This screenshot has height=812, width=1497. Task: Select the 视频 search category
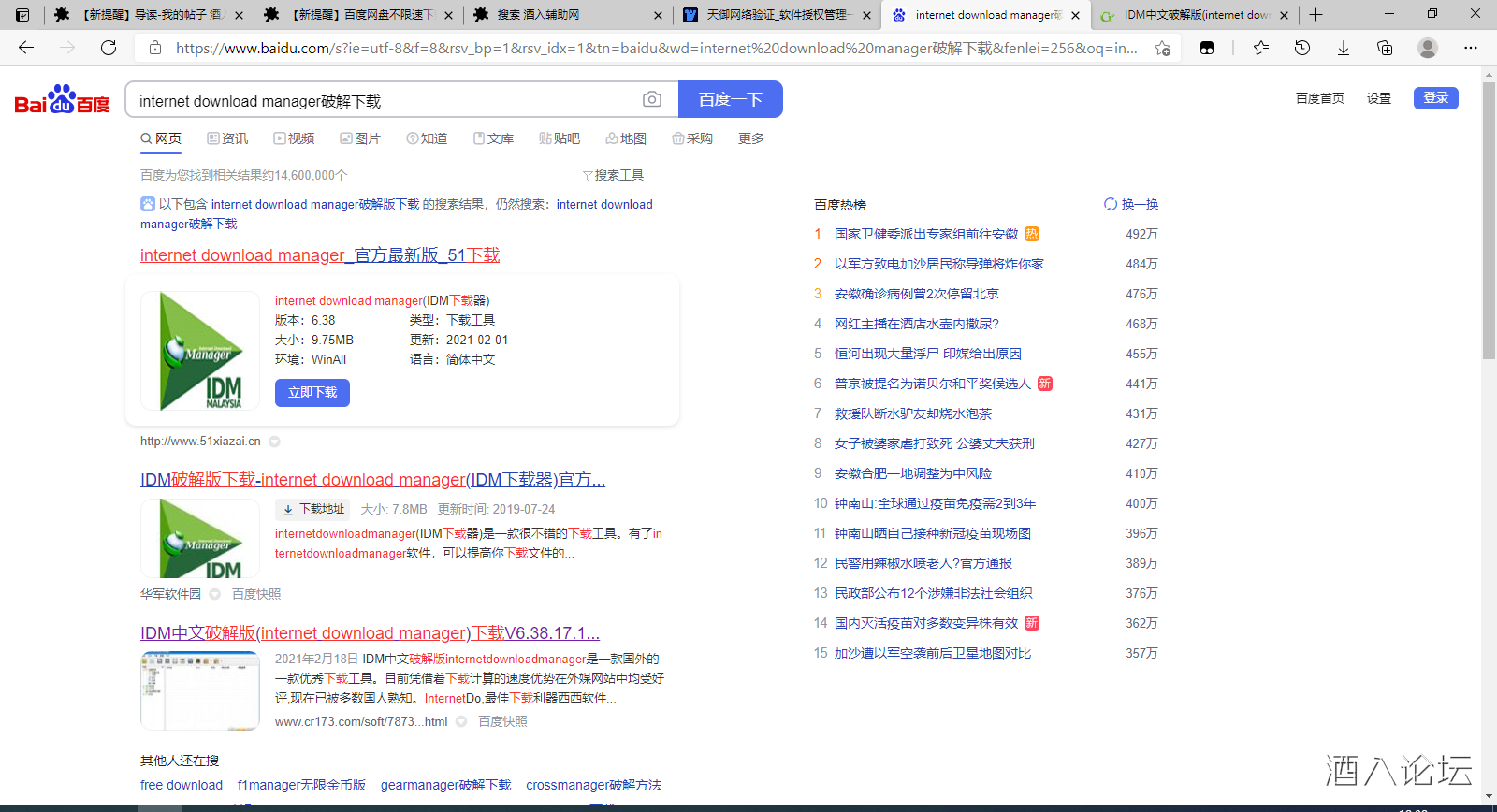294,138
